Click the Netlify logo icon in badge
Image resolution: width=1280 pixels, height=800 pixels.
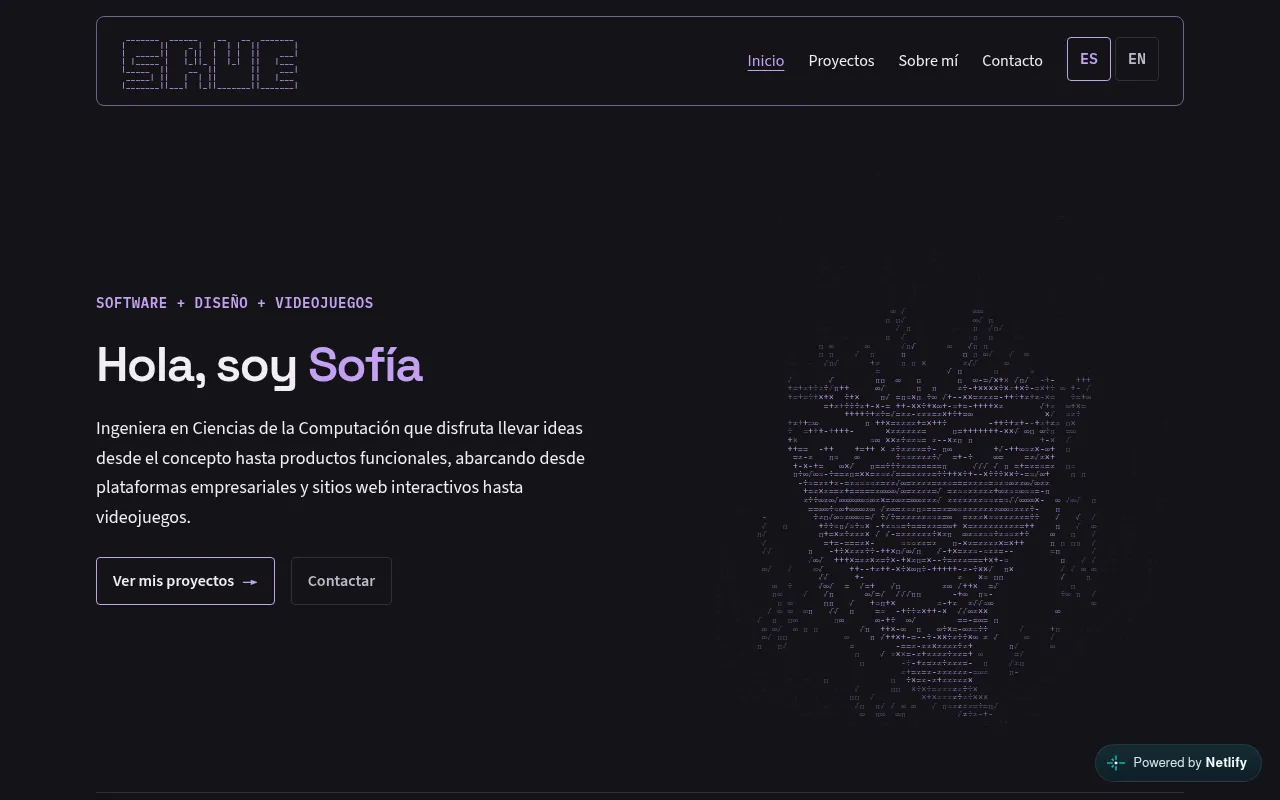click(1116, 763)
